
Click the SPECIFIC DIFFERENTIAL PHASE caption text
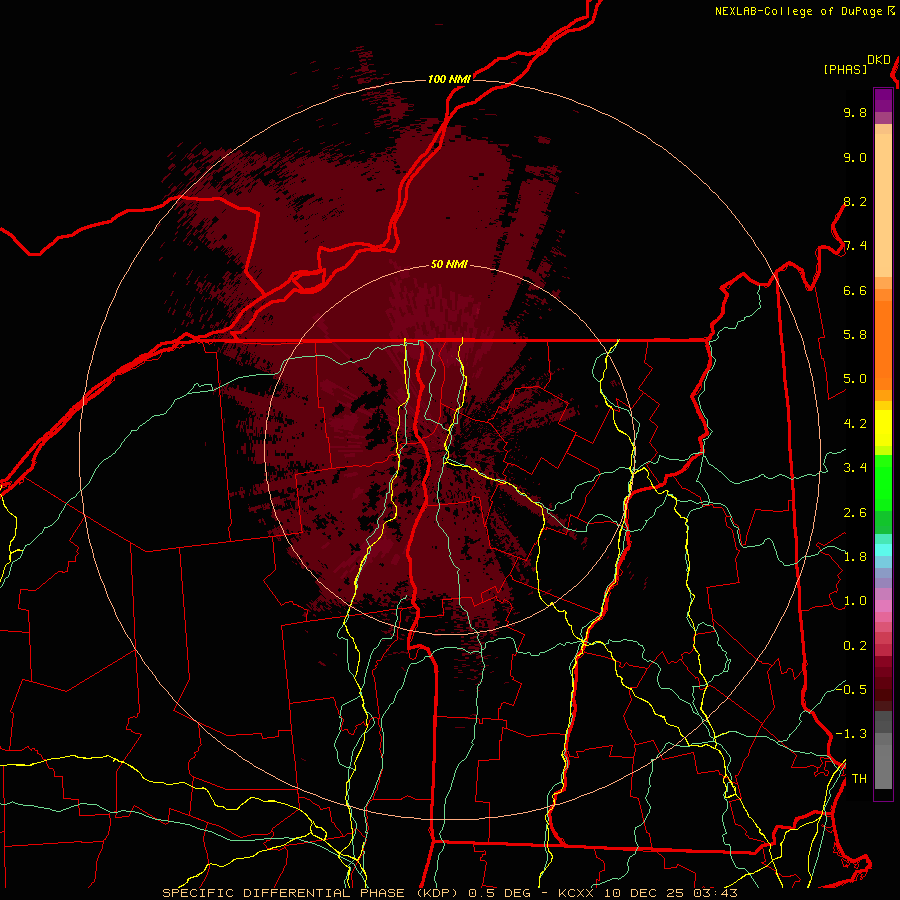286,893
